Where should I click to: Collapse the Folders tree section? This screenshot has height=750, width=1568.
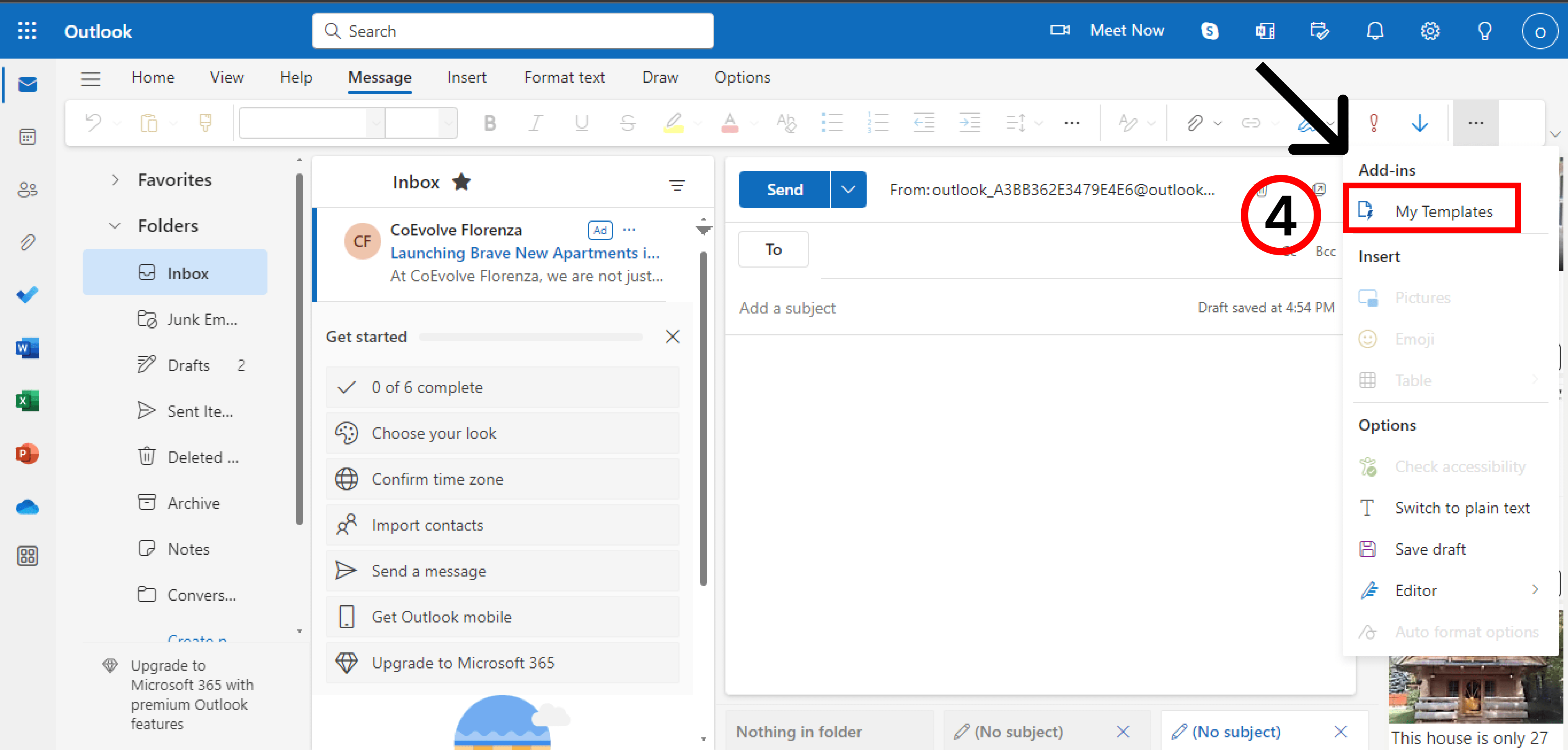tap(115, 225)
